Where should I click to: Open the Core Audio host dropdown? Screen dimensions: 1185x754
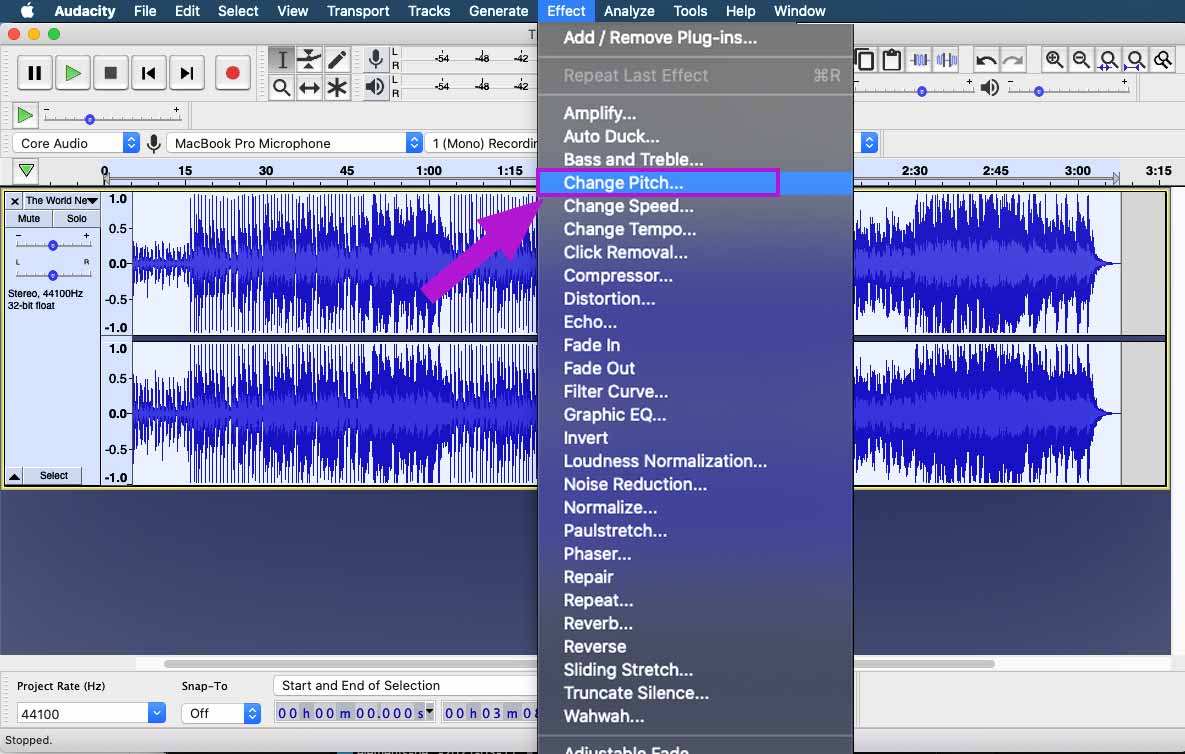click(76, 143)
